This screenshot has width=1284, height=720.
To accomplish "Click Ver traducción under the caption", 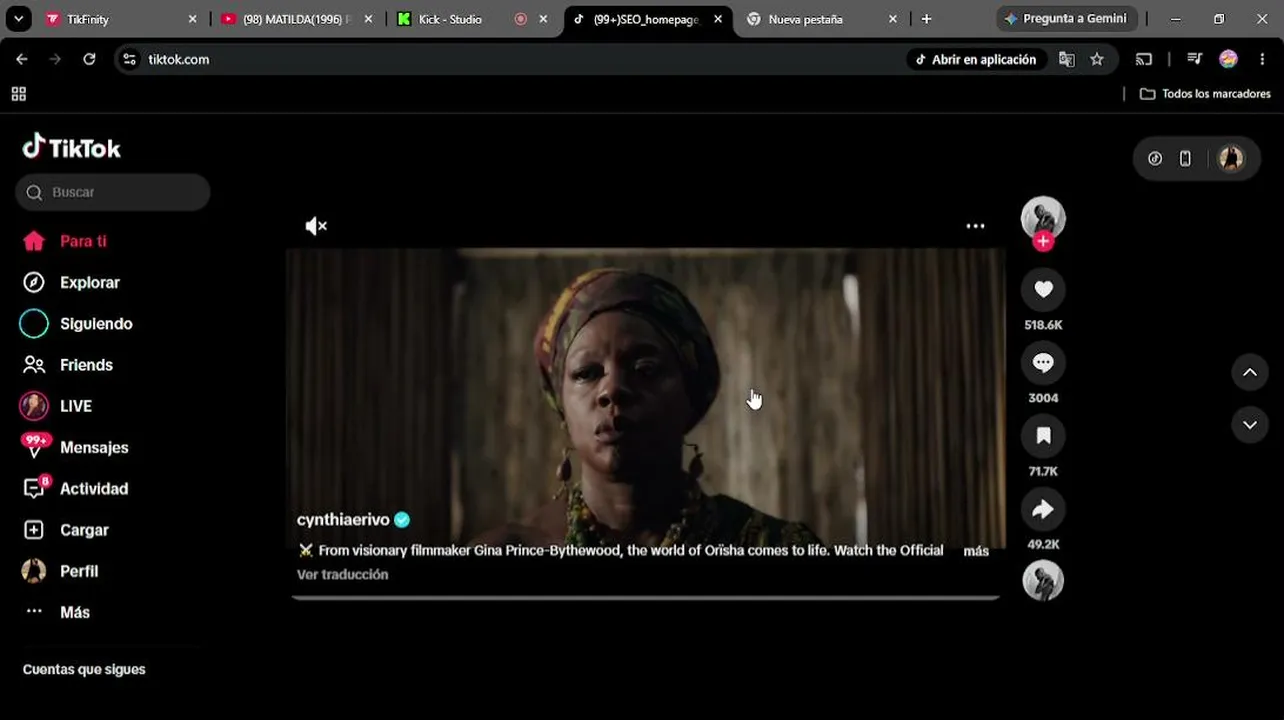I will click(342, 575).
